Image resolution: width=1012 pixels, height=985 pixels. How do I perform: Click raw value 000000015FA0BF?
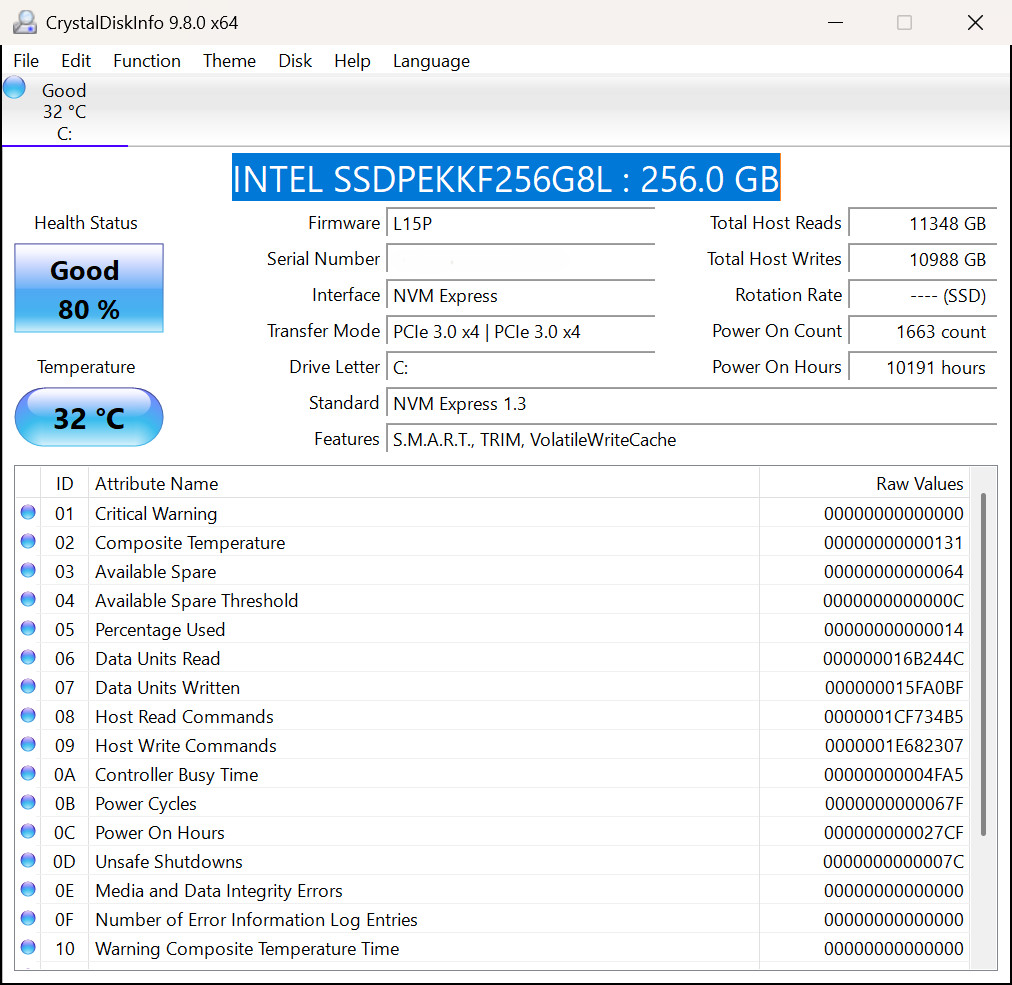[894, 688]
